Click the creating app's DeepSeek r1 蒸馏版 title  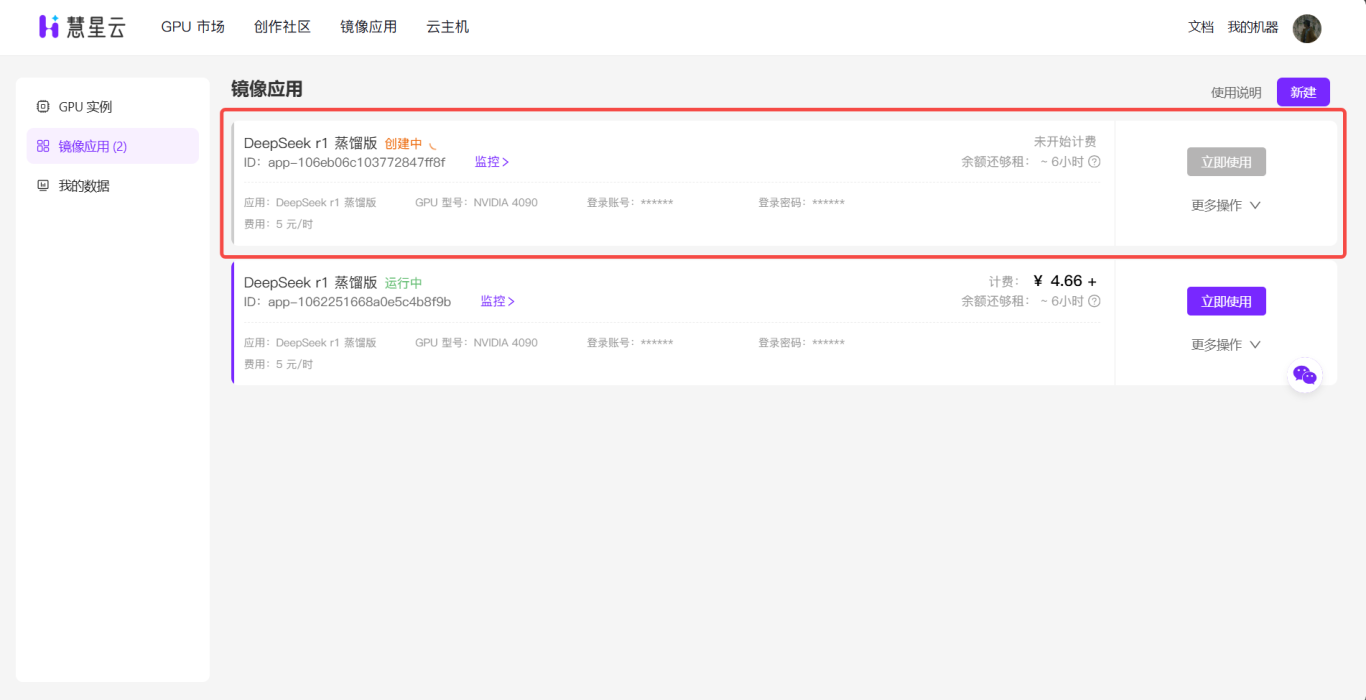pyautogui.click(x=311, y=143)
